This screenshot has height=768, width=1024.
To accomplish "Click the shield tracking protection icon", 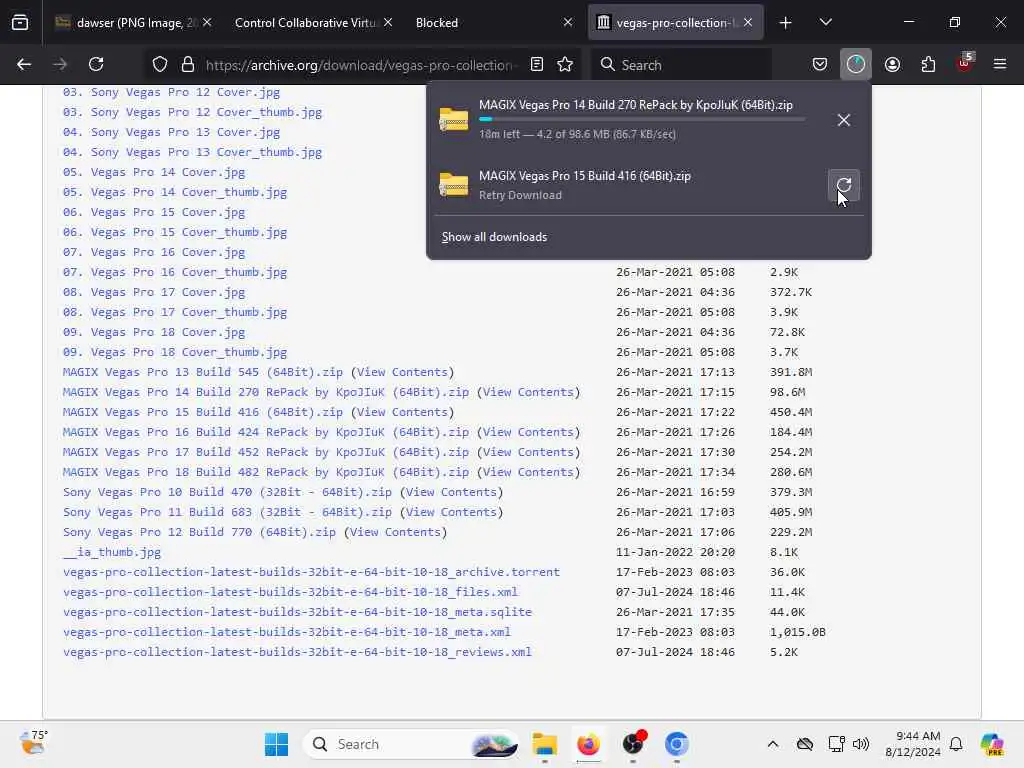I will pos(160,65).
